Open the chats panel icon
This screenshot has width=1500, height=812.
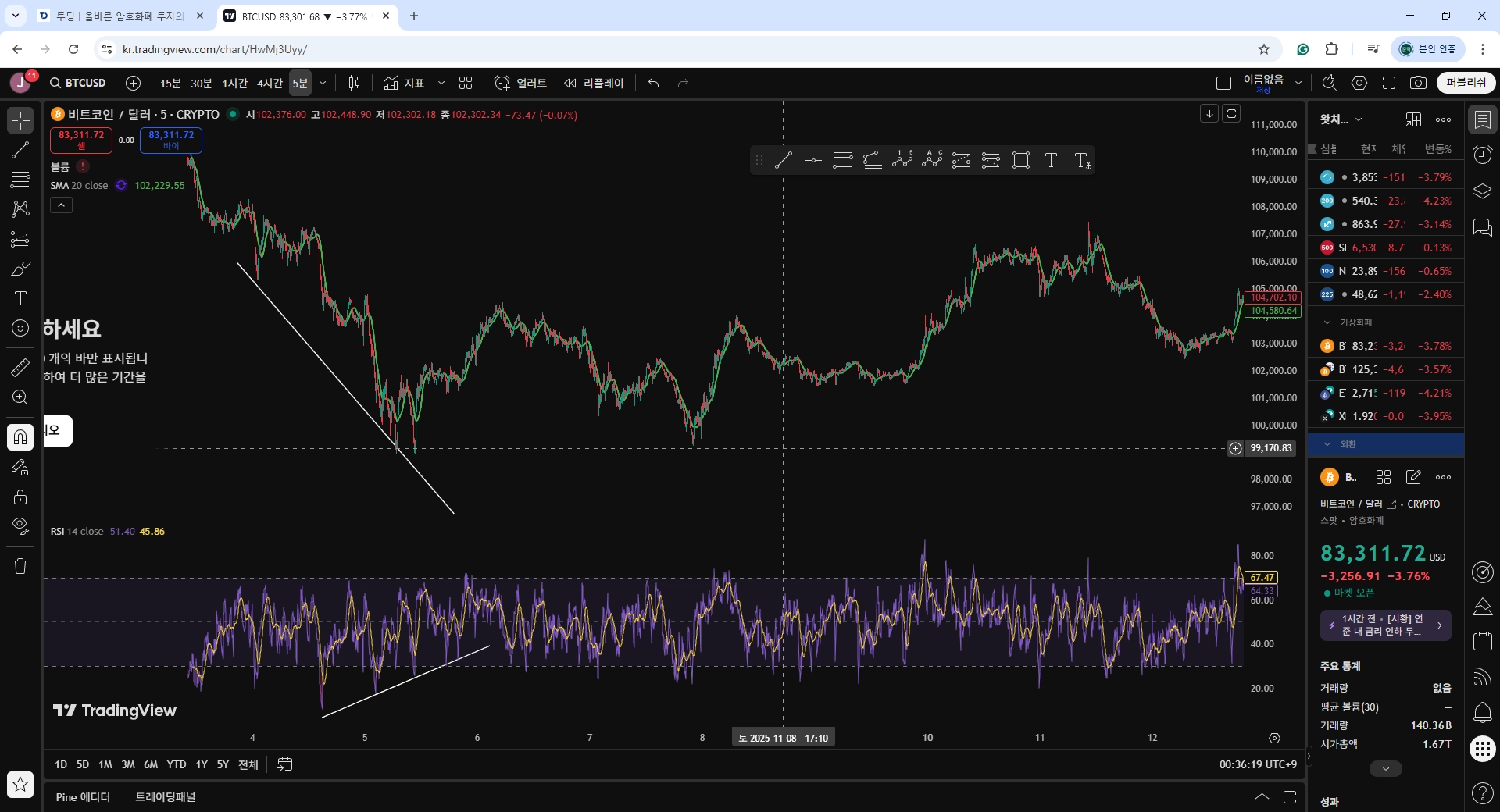click(1482, 227)
